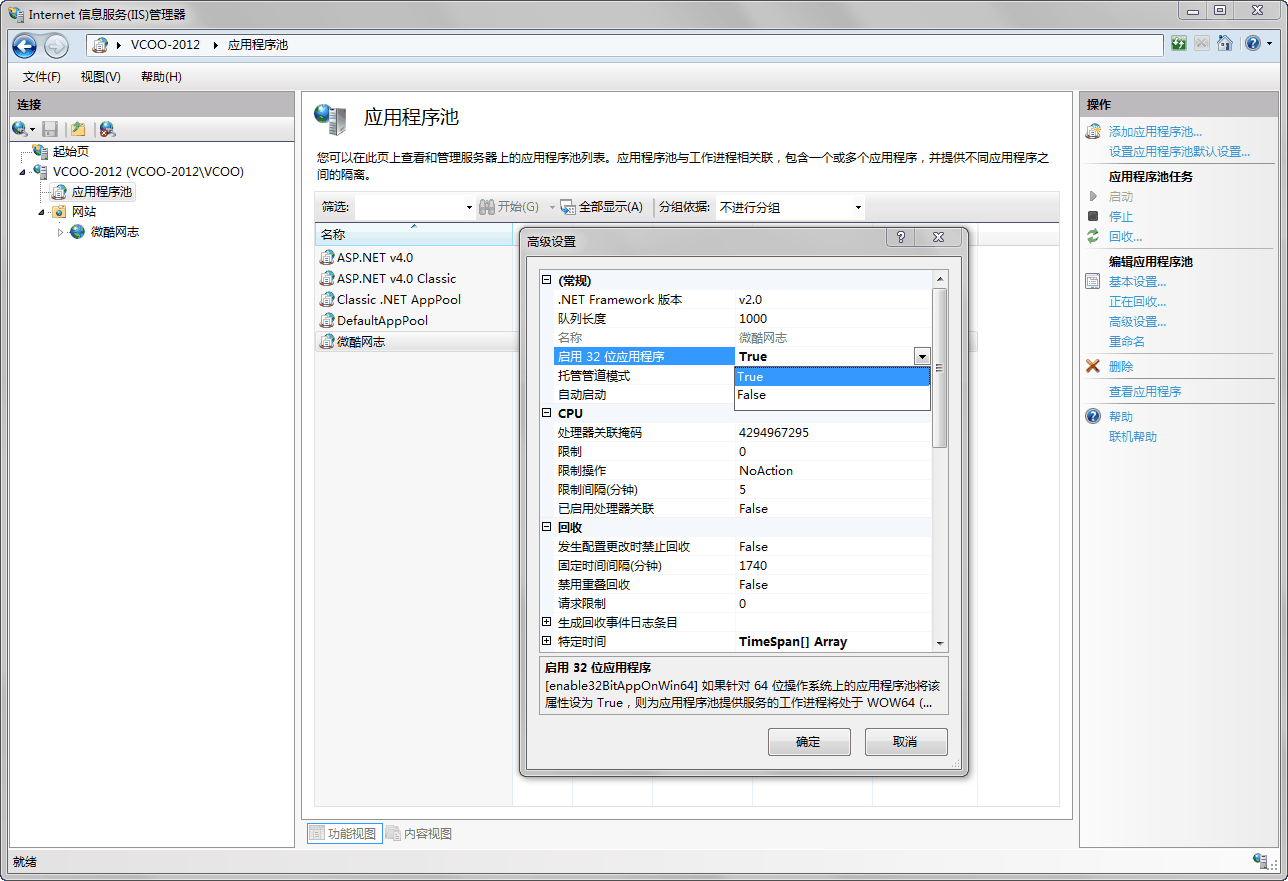Expand the 特定时间 property node

click(546, 641)
